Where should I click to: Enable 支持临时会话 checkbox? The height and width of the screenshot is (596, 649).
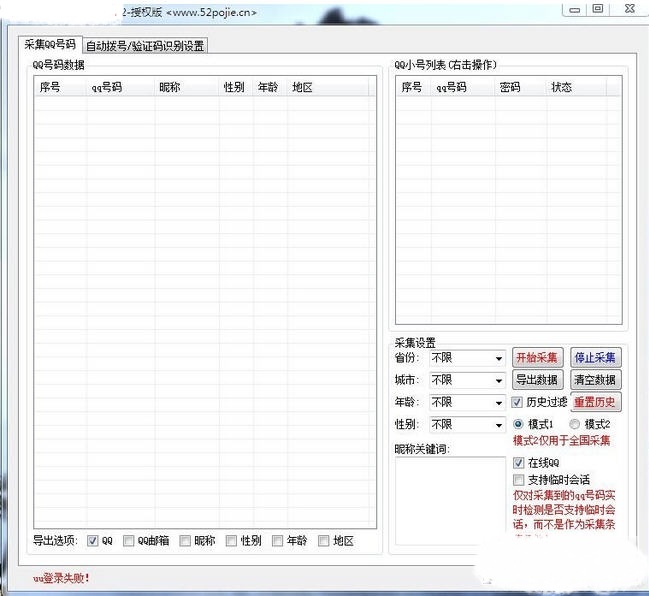coord(518,480)
